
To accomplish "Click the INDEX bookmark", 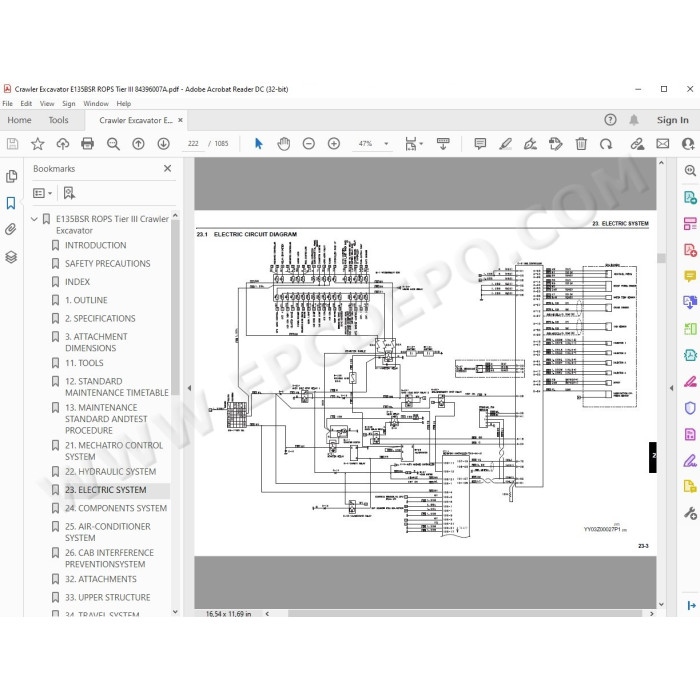I will pos(77,282).
